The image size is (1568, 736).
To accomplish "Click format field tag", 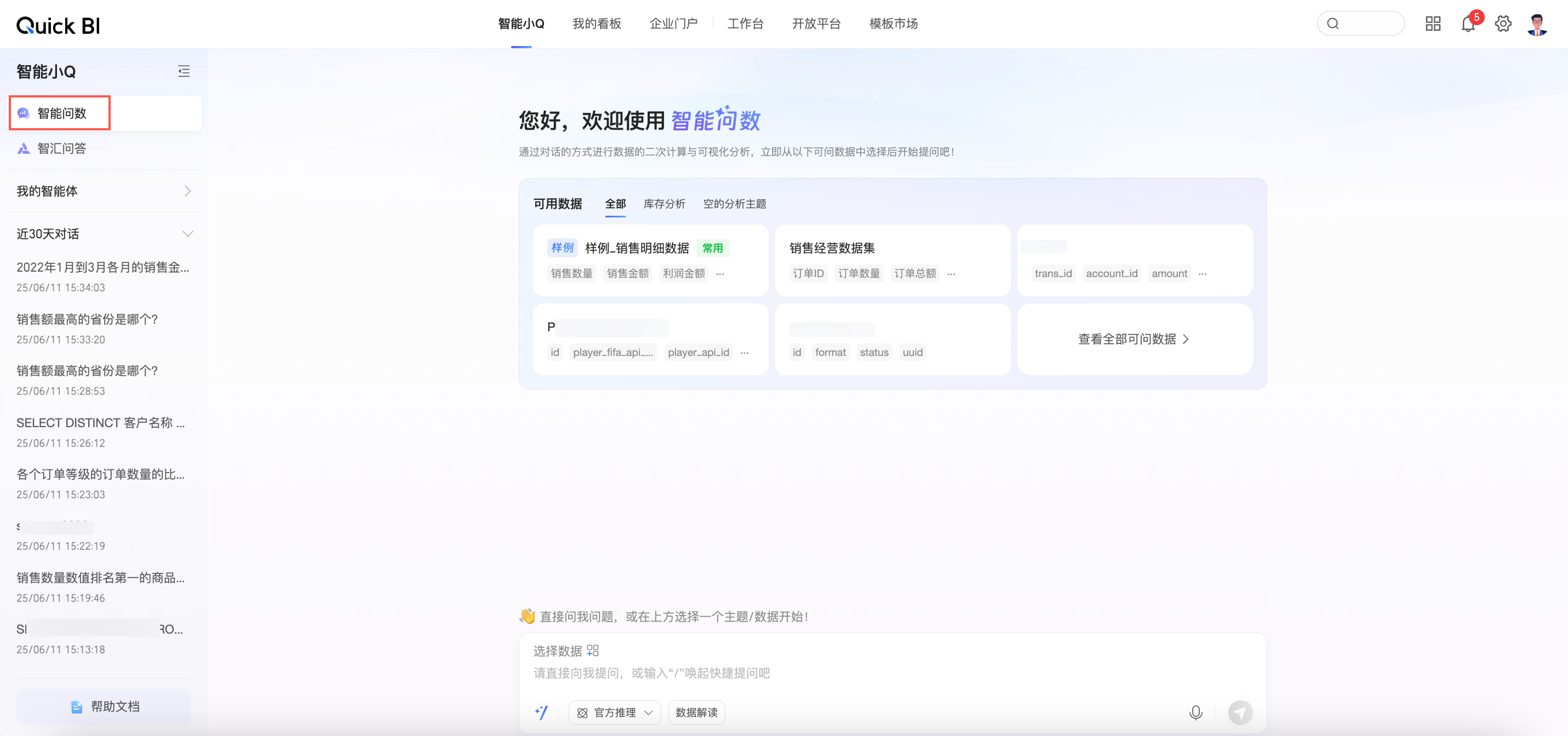I will (x=830, y=353).
